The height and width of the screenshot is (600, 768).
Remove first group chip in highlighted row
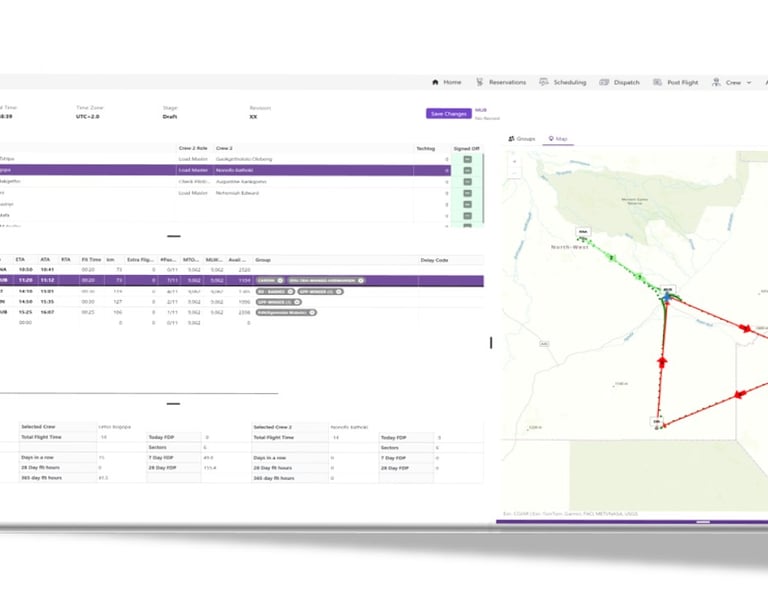click(280, 281)
